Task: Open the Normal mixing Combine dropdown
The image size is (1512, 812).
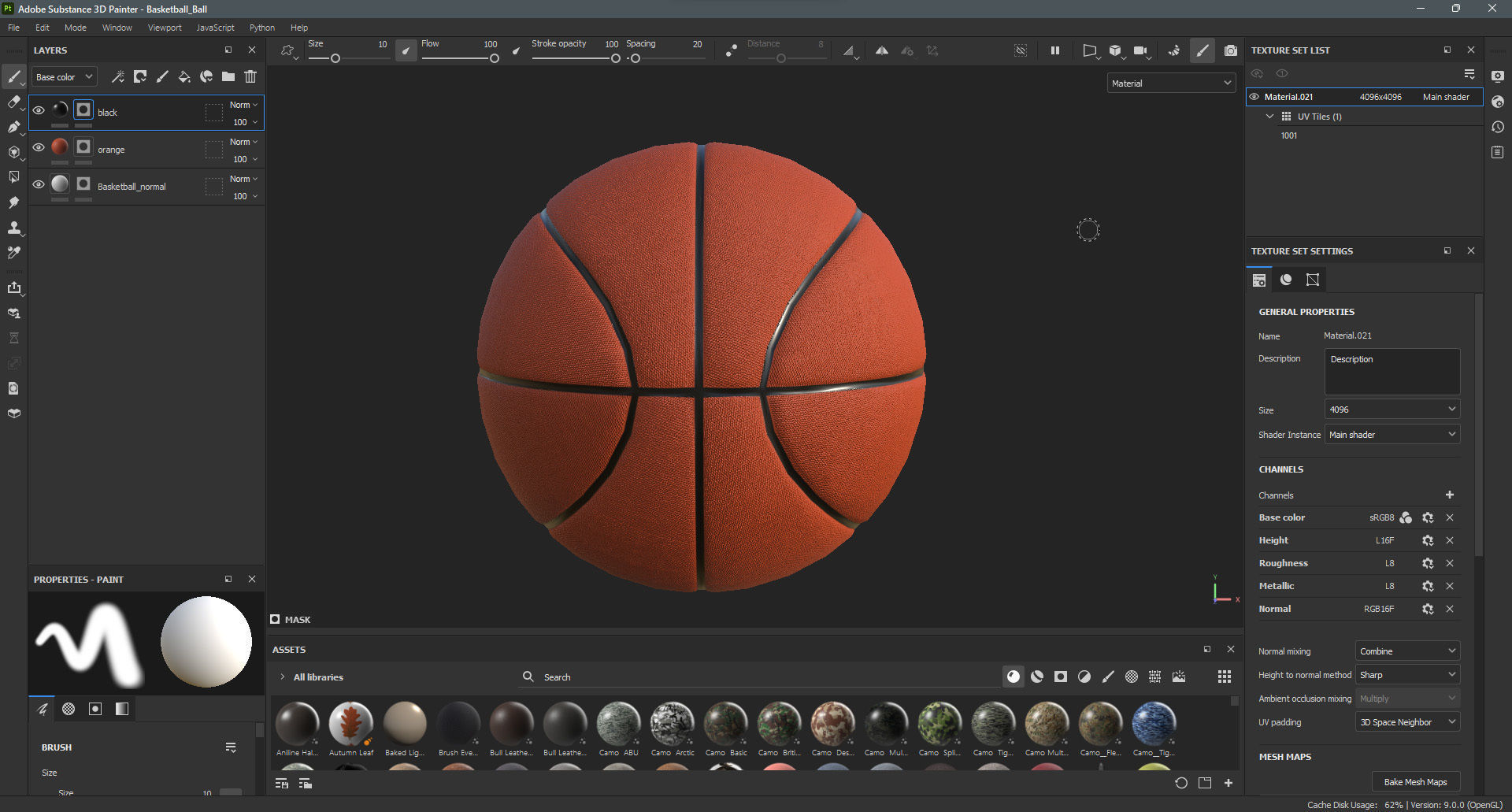Action: [1407, 651]
